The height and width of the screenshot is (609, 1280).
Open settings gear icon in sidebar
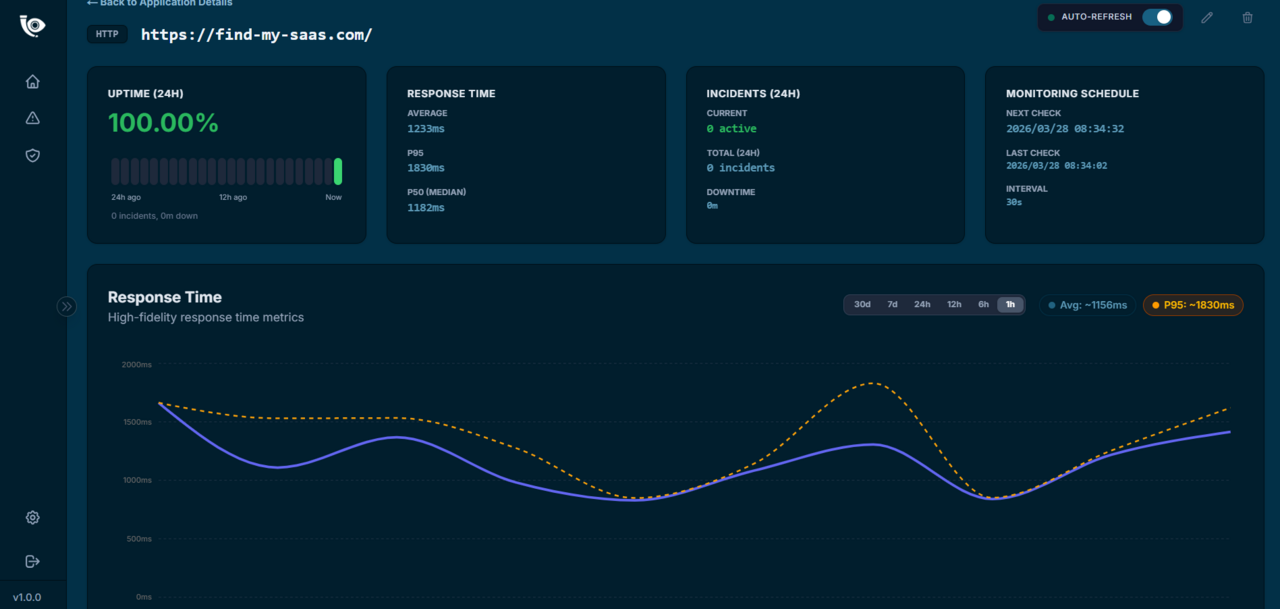point(33,517)
